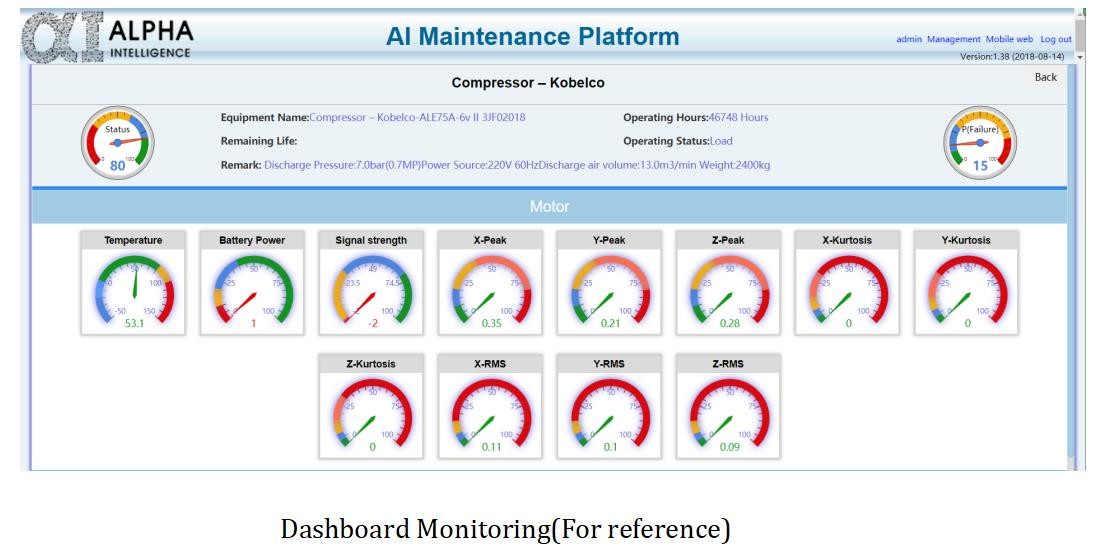Click the Compressor – Kobelco page title
Image resolution: width=1110 pixels, height=552 pixels.
(528, 83)
